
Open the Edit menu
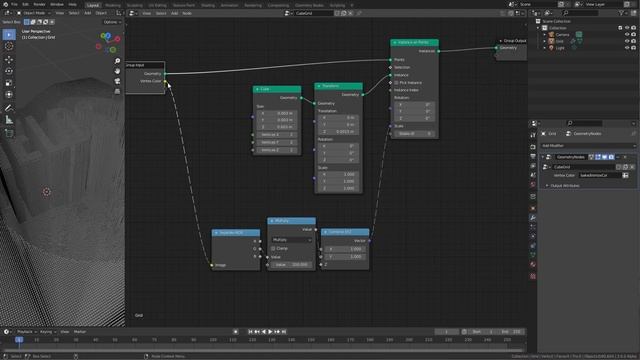click(25, 4)
